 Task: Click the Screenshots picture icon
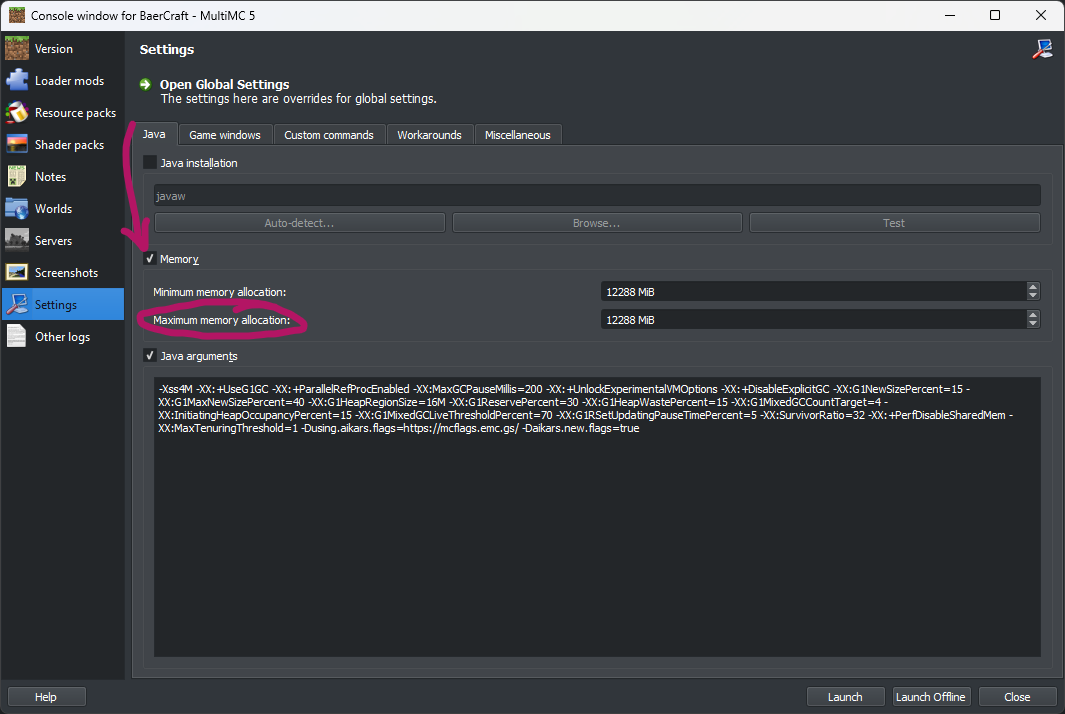(17, 272)
